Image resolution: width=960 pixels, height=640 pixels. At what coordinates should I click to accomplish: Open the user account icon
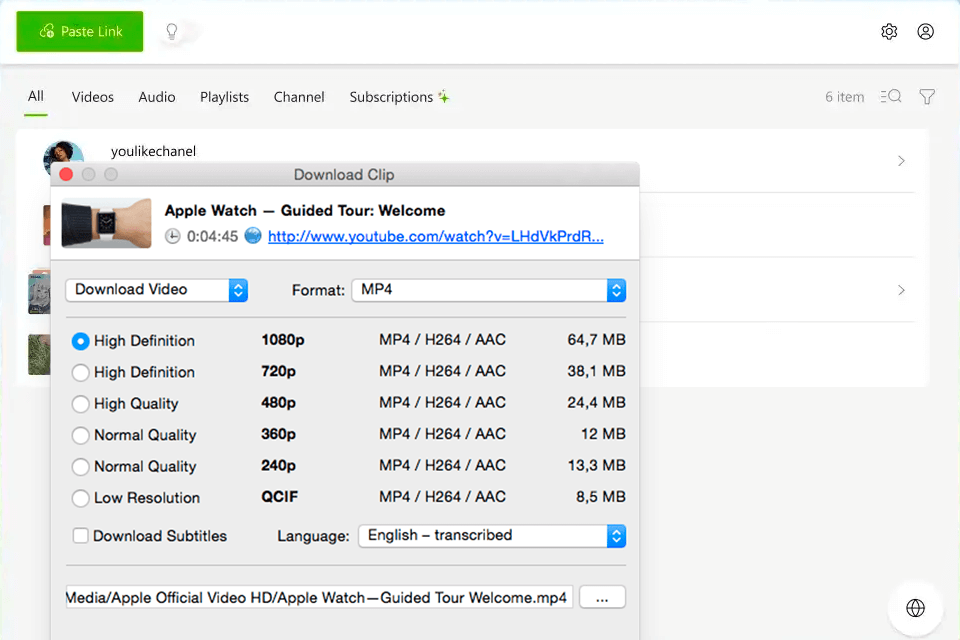point(926,32)
